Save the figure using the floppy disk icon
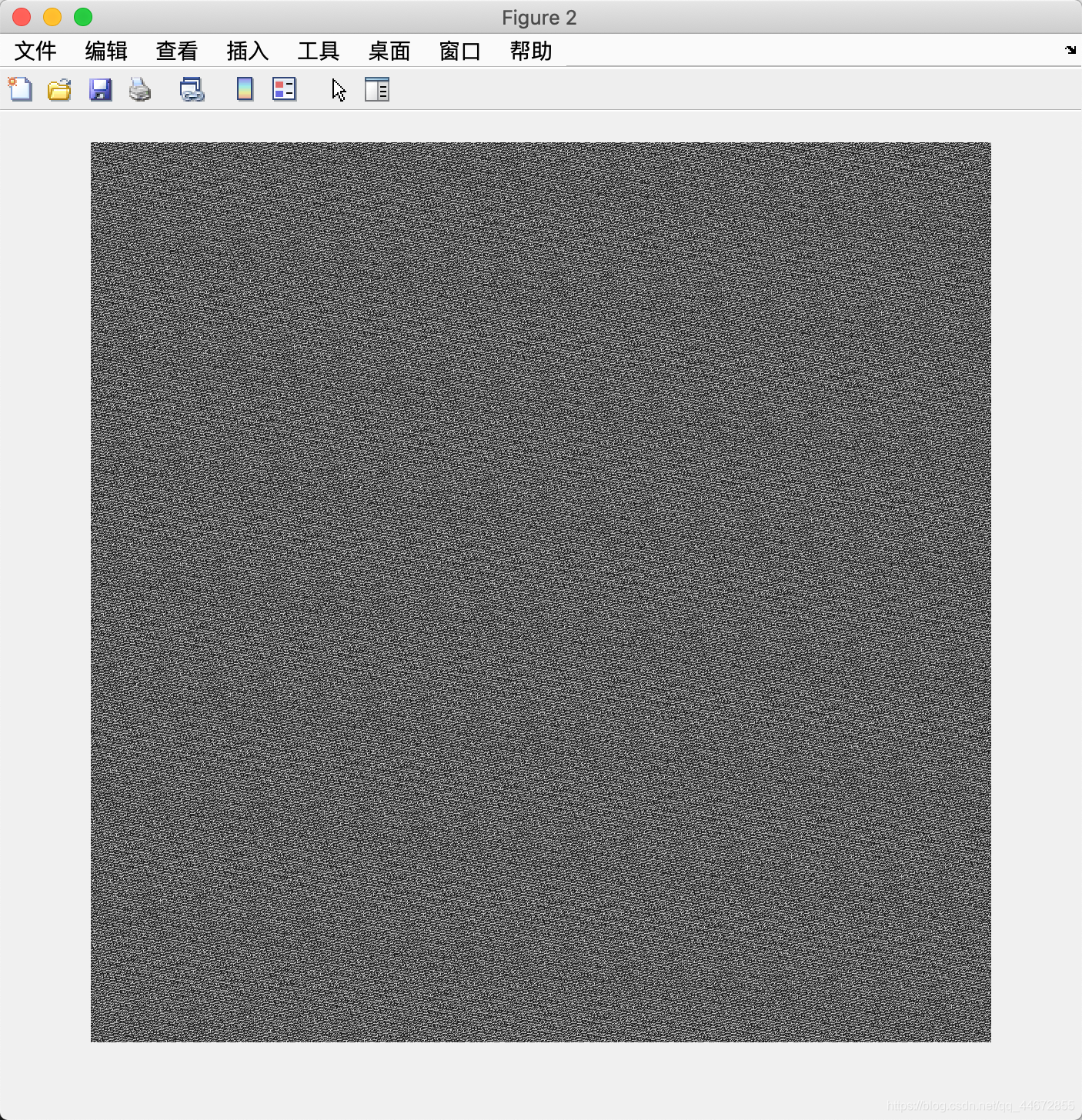This screenshot has width=1082, height=1120. 100,89
